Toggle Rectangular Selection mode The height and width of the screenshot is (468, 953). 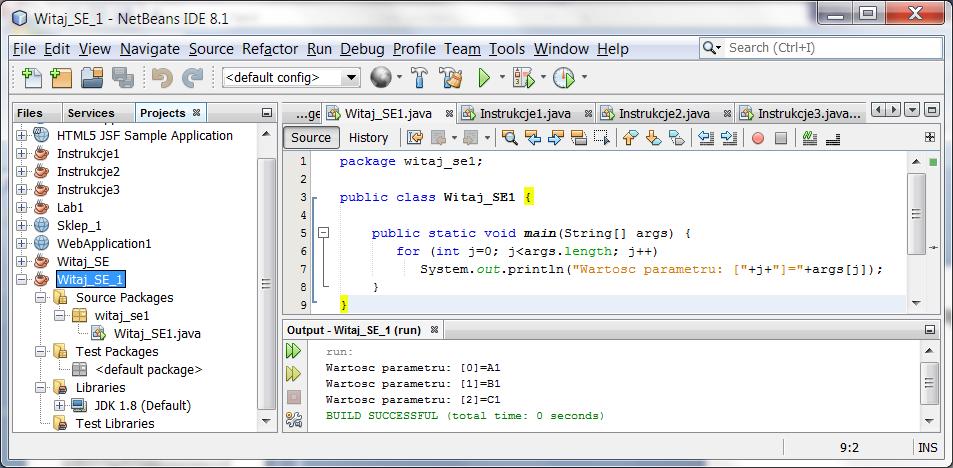pyautogui.click(x=602, y=138)
